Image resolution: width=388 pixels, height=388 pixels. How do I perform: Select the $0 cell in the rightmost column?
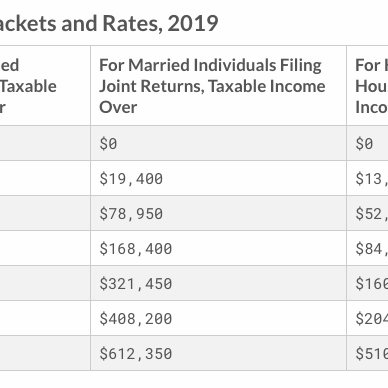point(367,143)
